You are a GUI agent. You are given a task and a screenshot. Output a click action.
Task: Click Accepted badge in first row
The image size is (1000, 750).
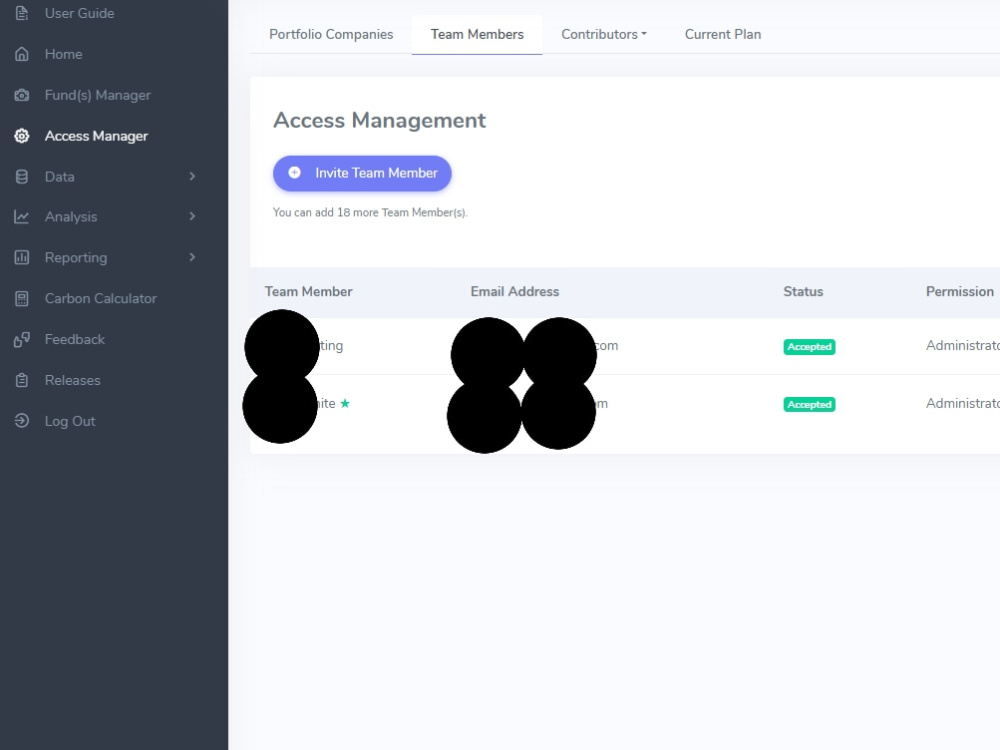click(809, 347)
